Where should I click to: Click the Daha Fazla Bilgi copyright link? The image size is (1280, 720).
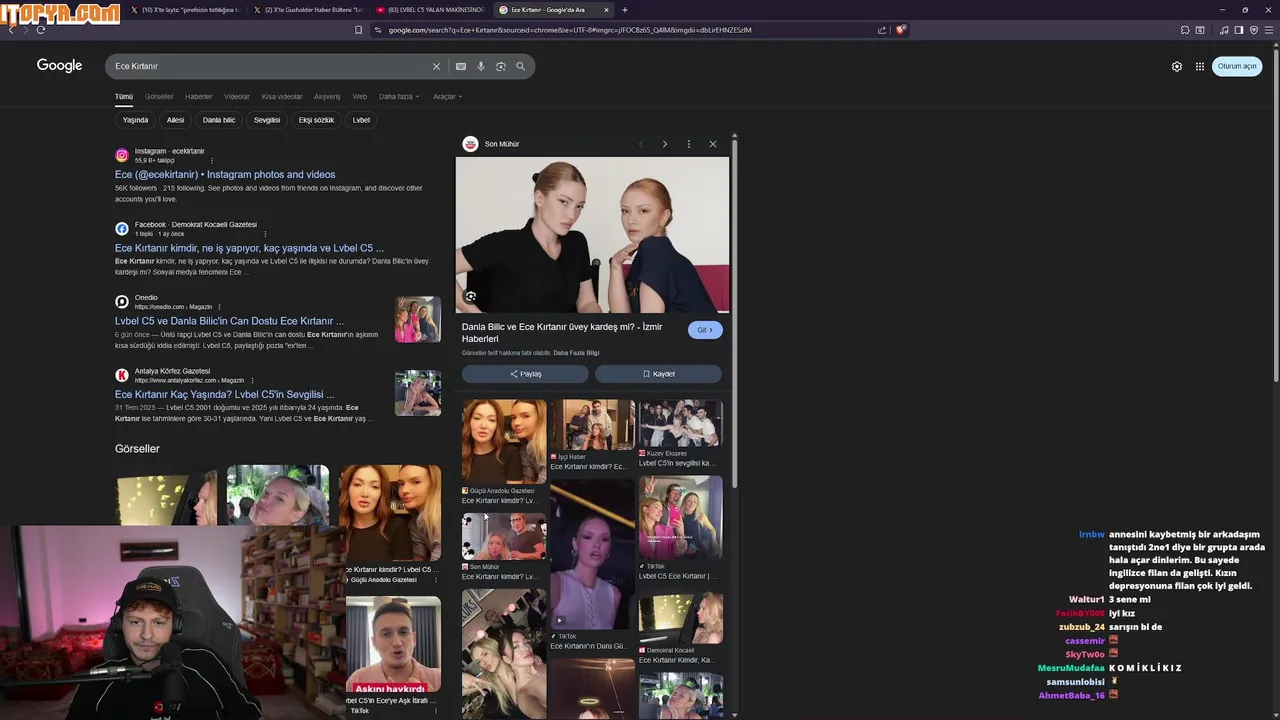[x=576, y=353]
